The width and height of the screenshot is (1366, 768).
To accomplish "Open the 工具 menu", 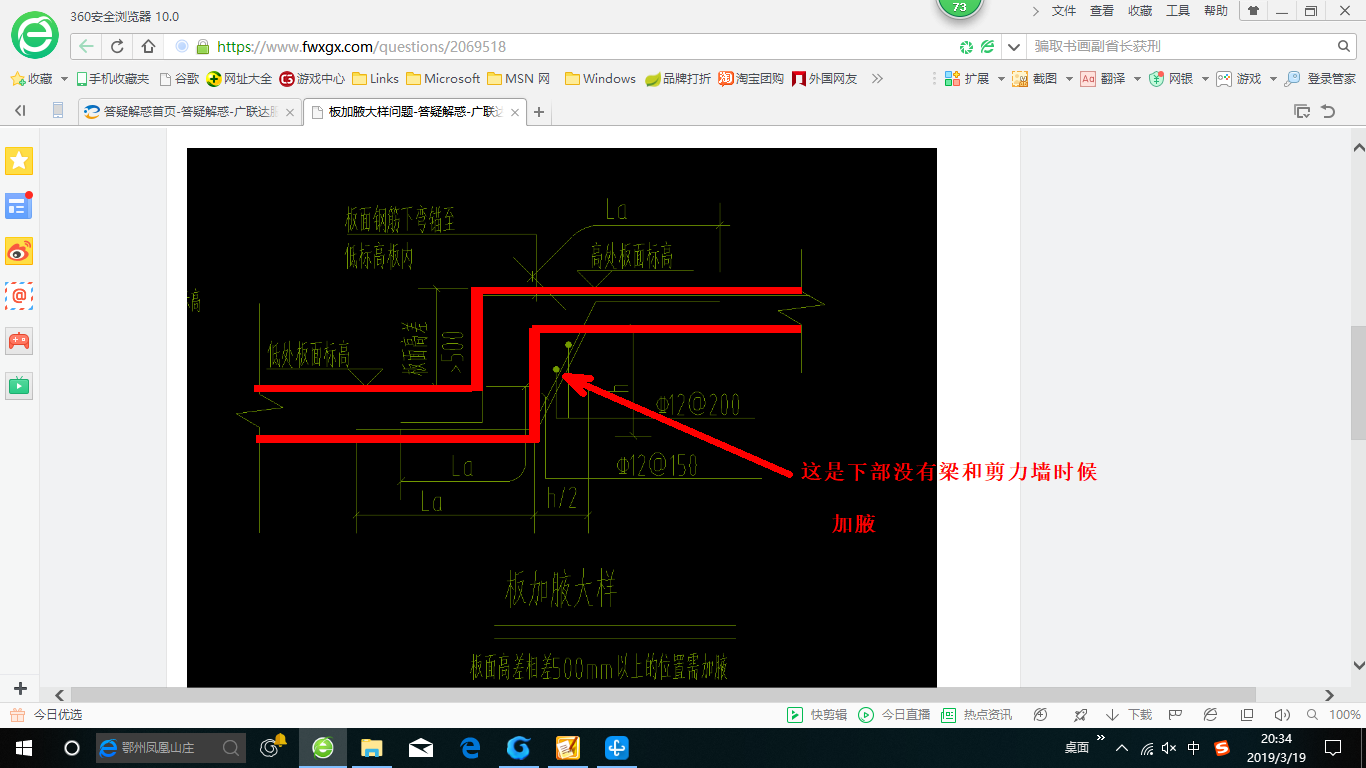I will click(1178, 11).
